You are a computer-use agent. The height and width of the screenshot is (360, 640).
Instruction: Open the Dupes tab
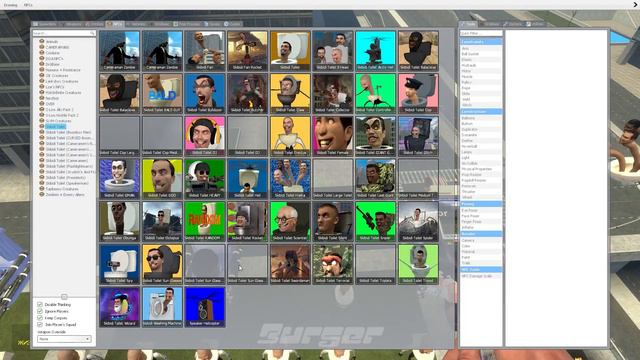pyautogui.click(x=213, y=24)
